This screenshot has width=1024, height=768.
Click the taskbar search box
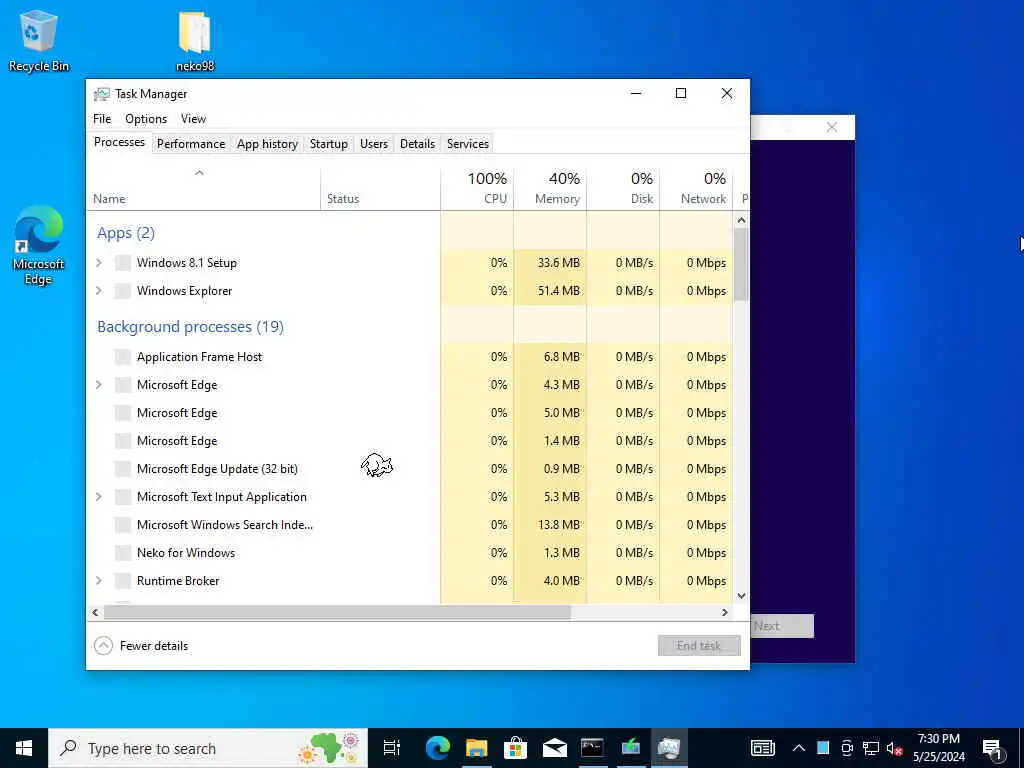click(x=208, y=748)
